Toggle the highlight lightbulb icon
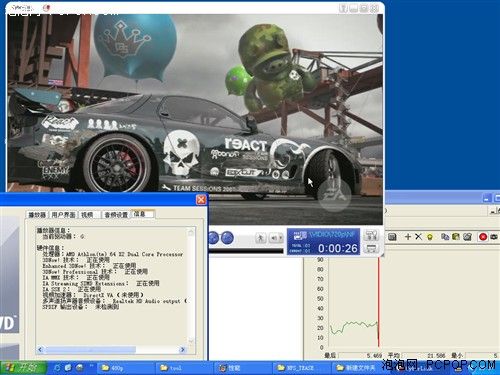 [x=430, y=237]
